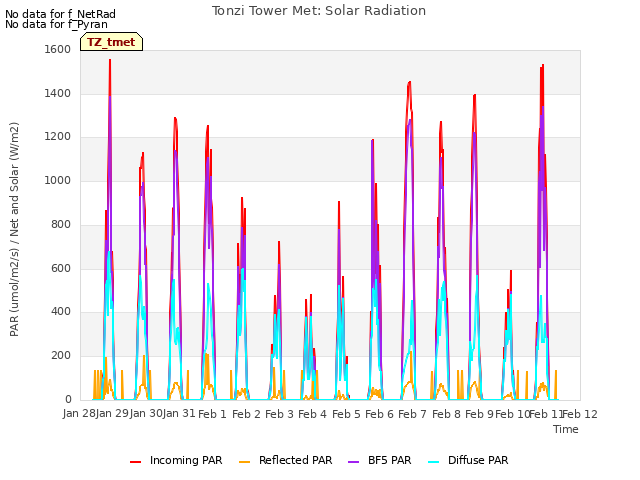Click the Feb 6 x-axis date label
Screen dimensions: 640x480
pyautogui.click(x=379, y=414)
